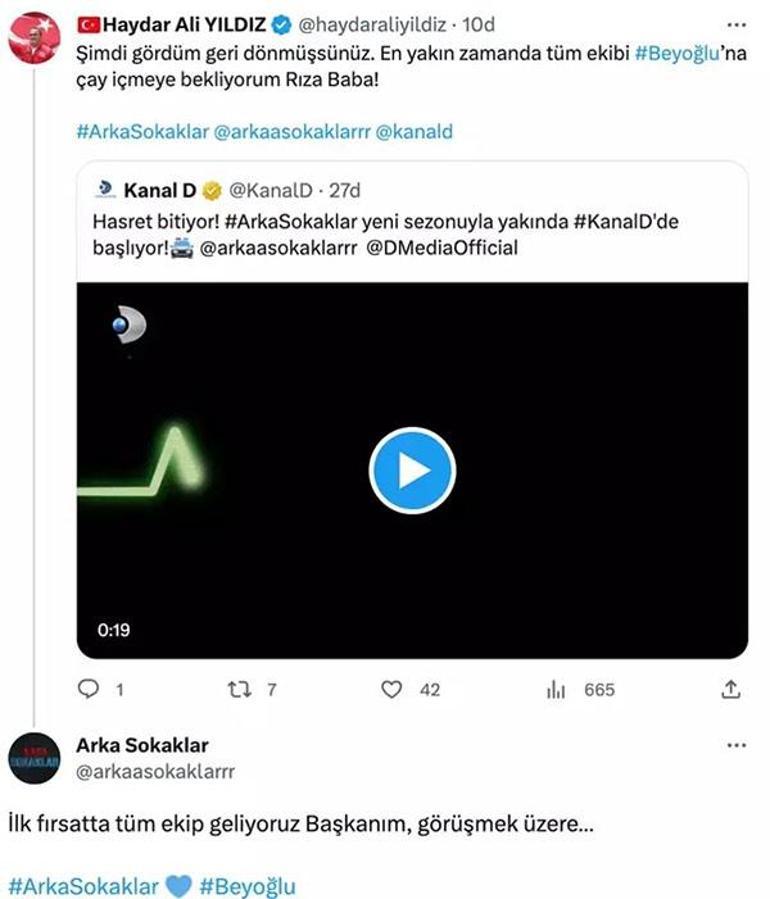Viewport: 770px width, 899px height.
Task: Open Kanal D small avatar in quoted tweet
Action: pos(103,190)
